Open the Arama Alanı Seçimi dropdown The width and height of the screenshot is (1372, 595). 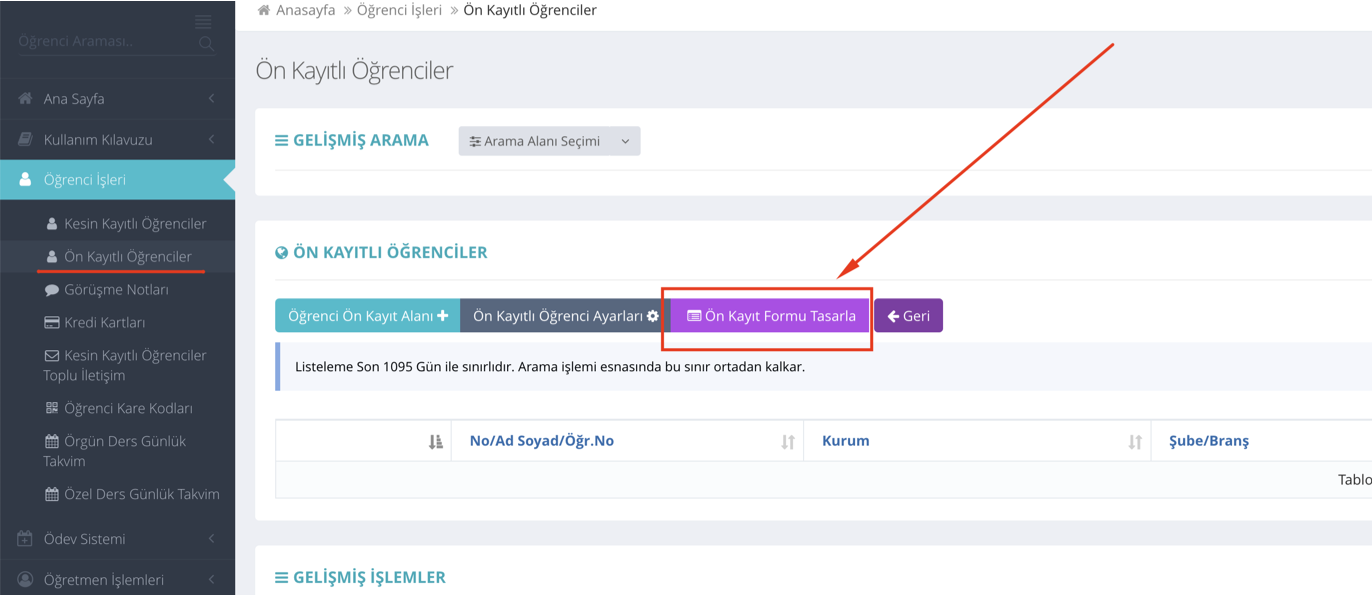549,141
